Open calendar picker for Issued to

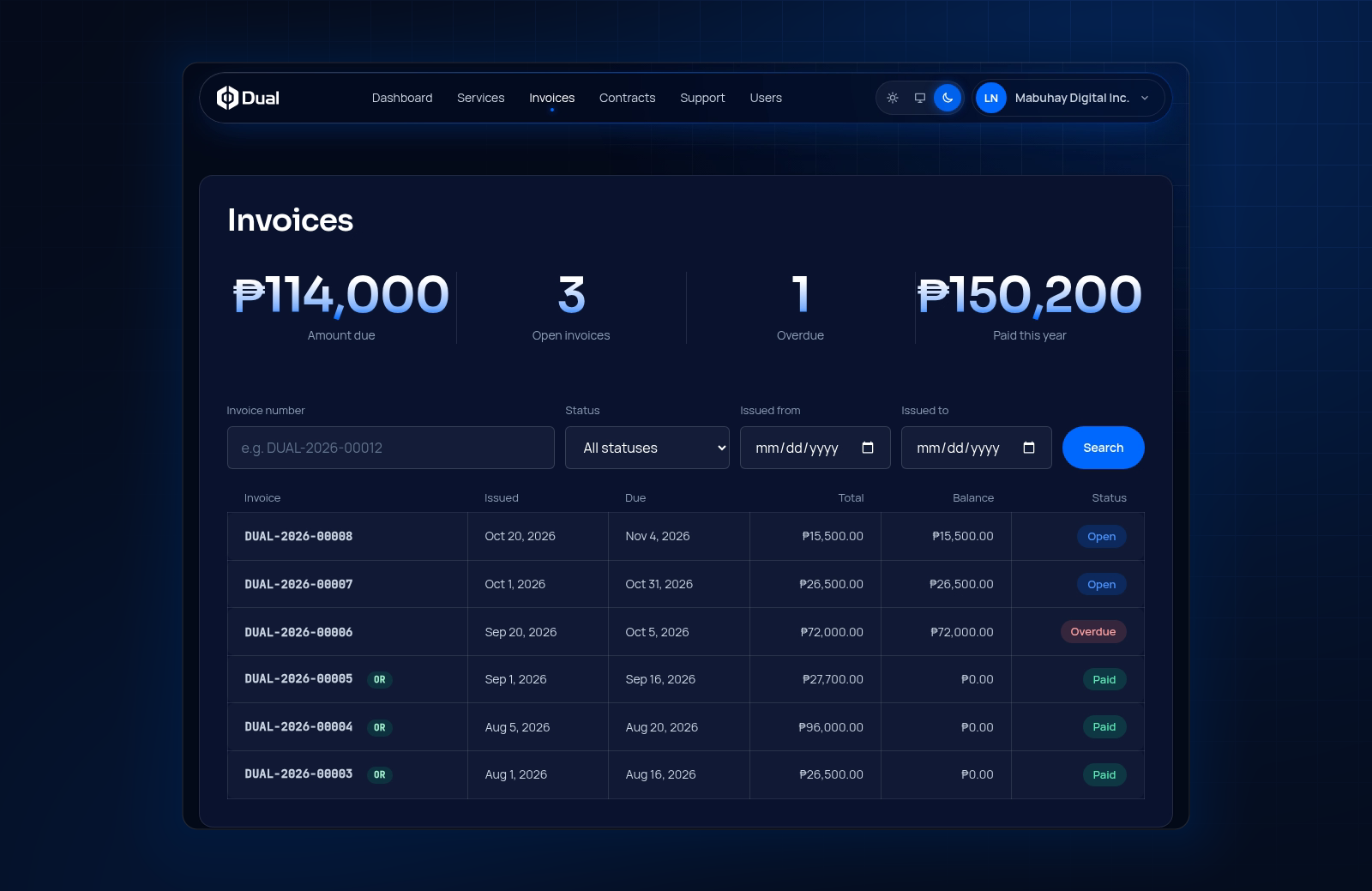click(x=1029, y=448)
